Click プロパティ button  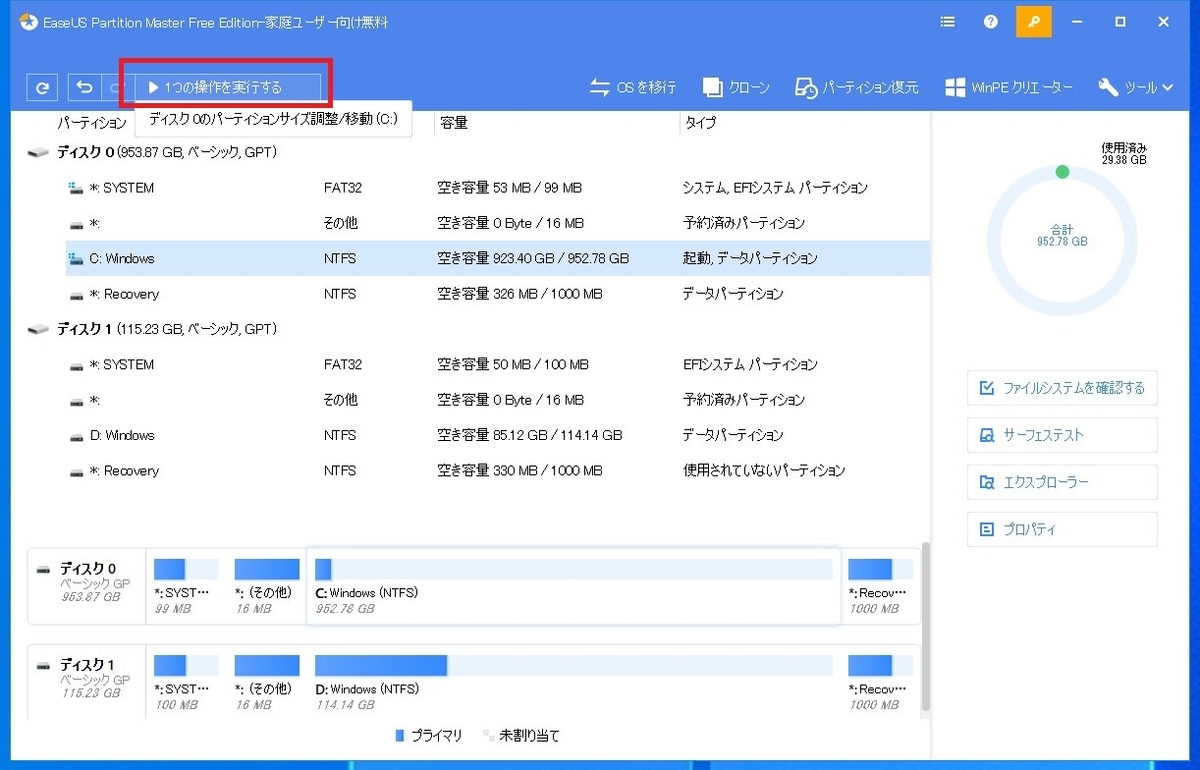(x=1062, y=529)
